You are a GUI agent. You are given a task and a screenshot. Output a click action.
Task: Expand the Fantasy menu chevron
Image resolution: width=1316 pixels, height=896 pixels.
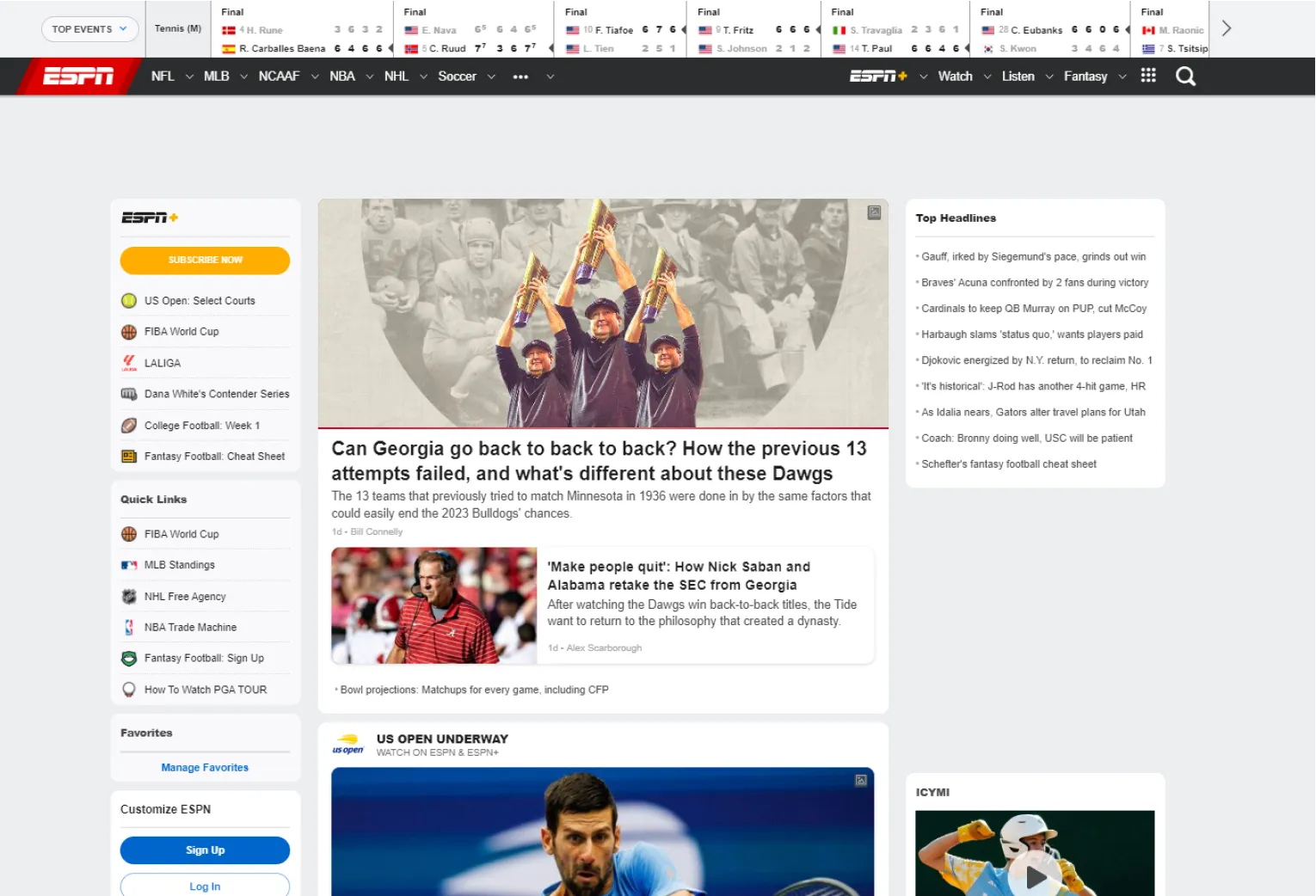tap(1122, 77)
